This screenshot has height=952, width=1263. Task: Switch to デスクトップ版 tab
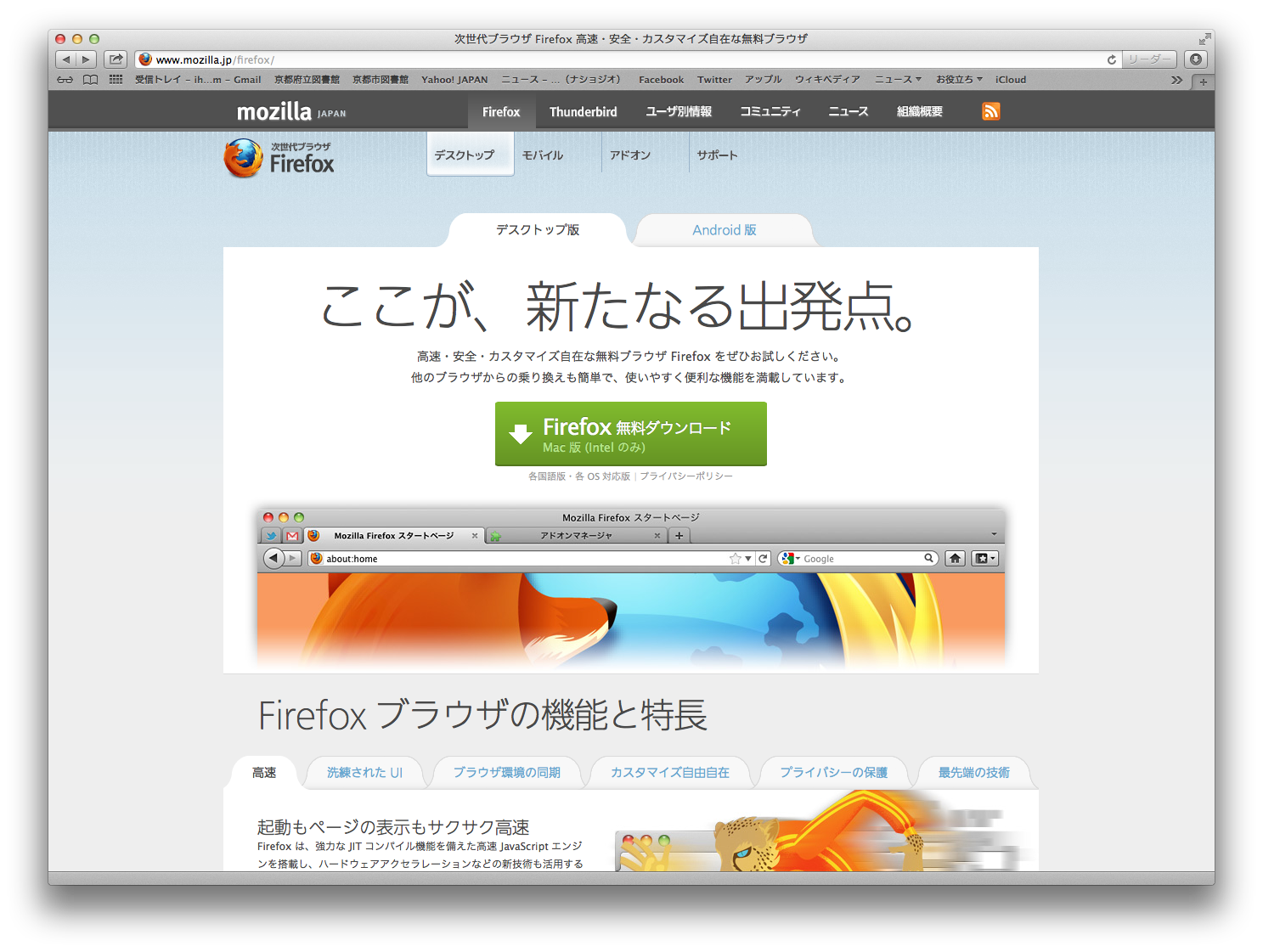pos(538,230)
